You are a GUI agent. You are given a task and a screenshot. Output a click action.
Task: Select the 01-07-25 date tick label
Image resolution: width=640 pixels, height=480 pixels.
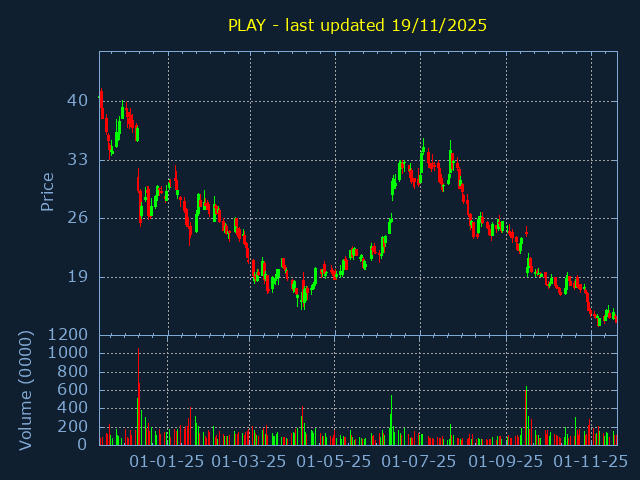420,462
